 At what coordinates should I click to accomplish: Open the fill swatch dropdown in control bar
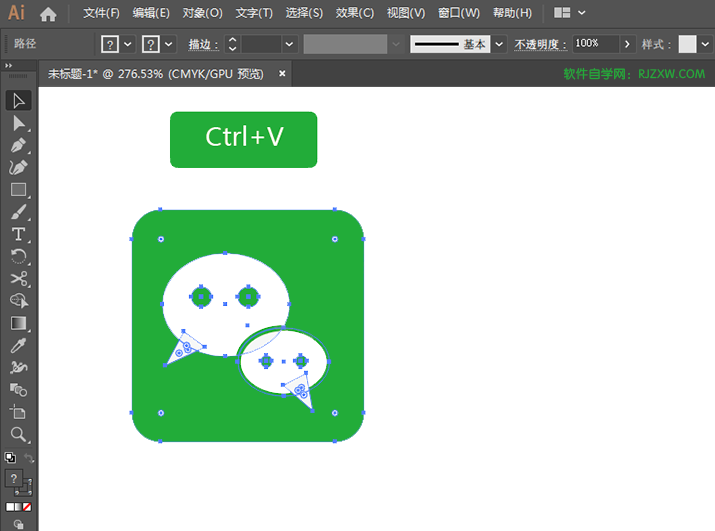click(x=128, y=44)
